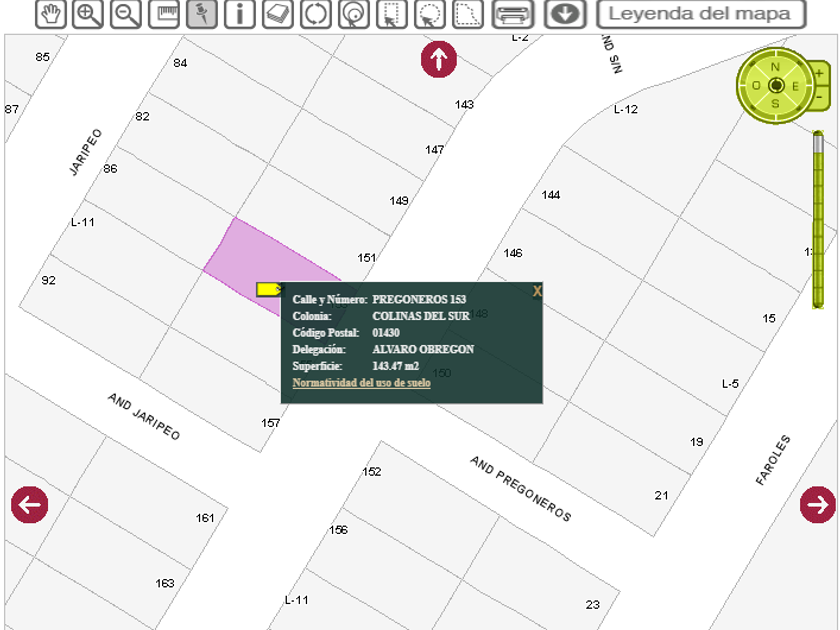Click lot number 147 on map

434,149
